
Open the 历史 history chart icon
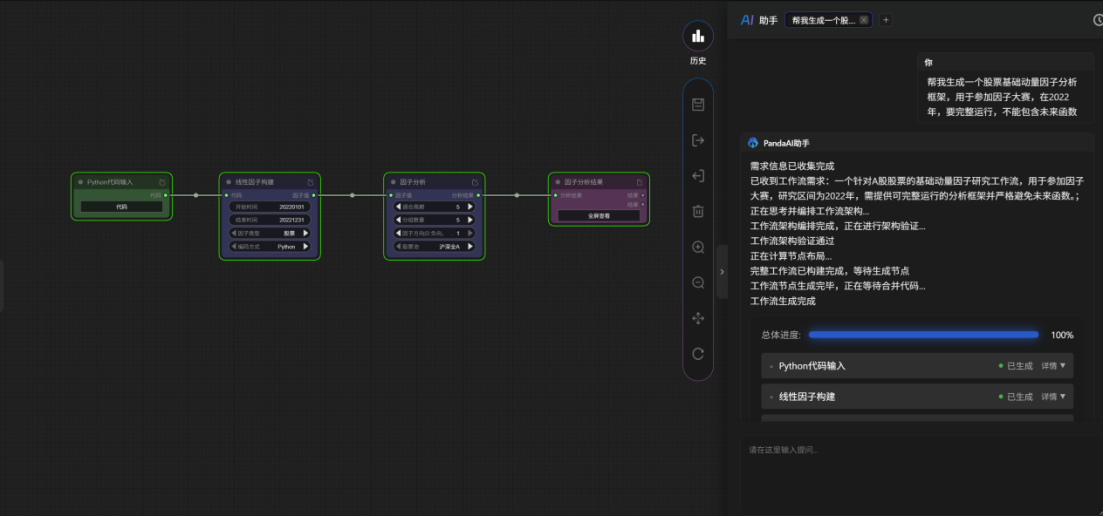tap(697, 37)
